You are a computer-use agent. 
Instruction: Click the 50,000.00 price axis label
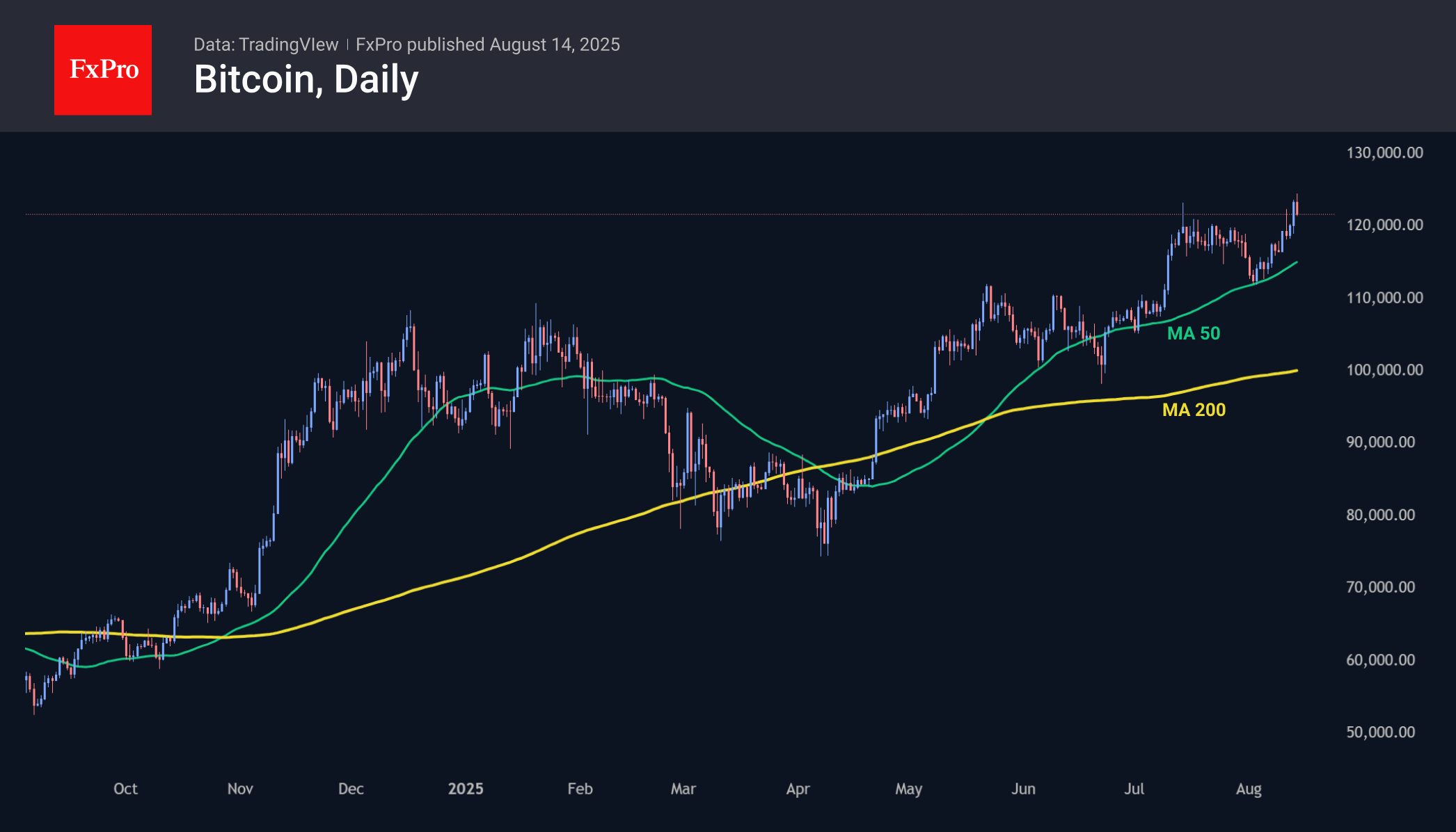point(1380,732)
